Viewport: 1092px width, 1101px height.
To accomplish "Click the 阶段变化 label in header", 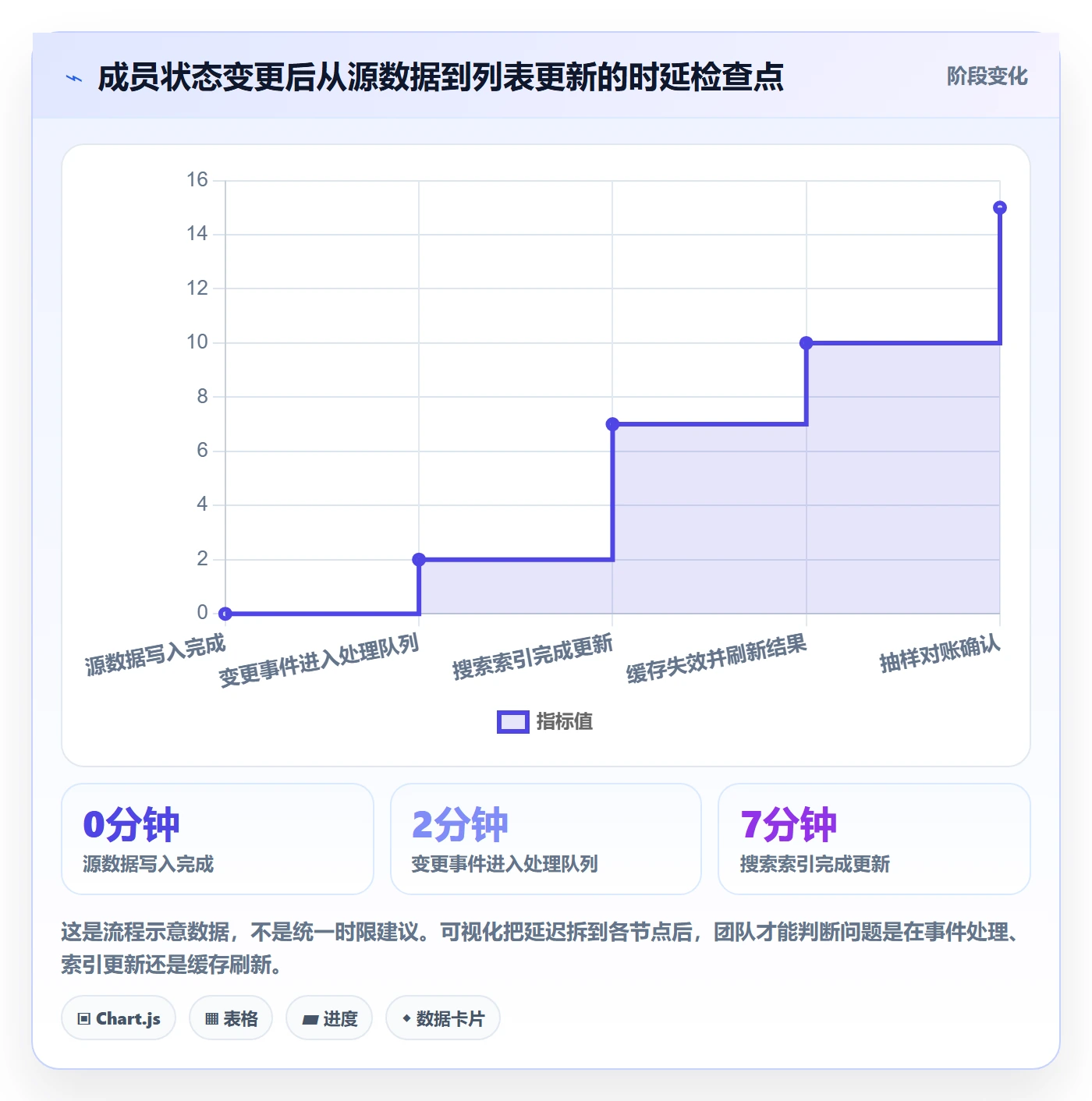I will (x=987, y=76).
